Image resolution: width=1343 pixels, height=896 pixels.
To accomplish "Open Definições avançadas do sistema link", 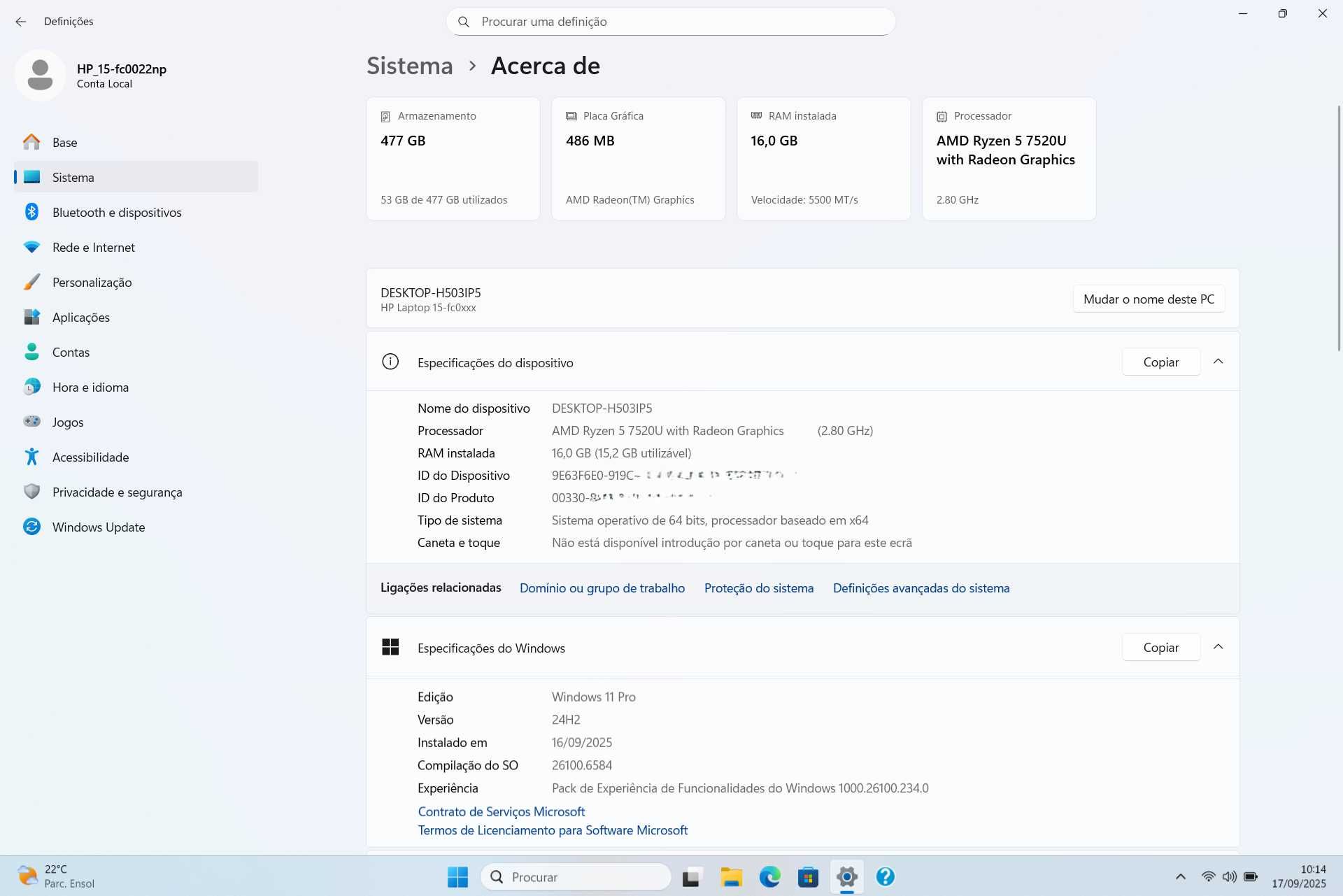I will 921,588.
